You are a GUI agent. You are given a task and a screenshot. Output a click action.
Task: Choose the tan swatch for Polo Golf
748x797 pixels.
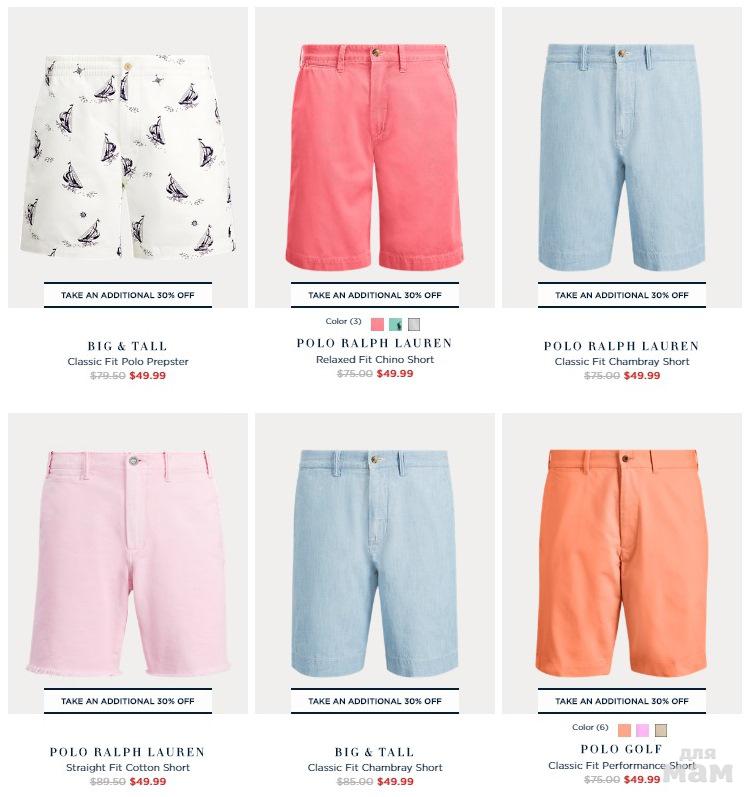coord(661,730)
